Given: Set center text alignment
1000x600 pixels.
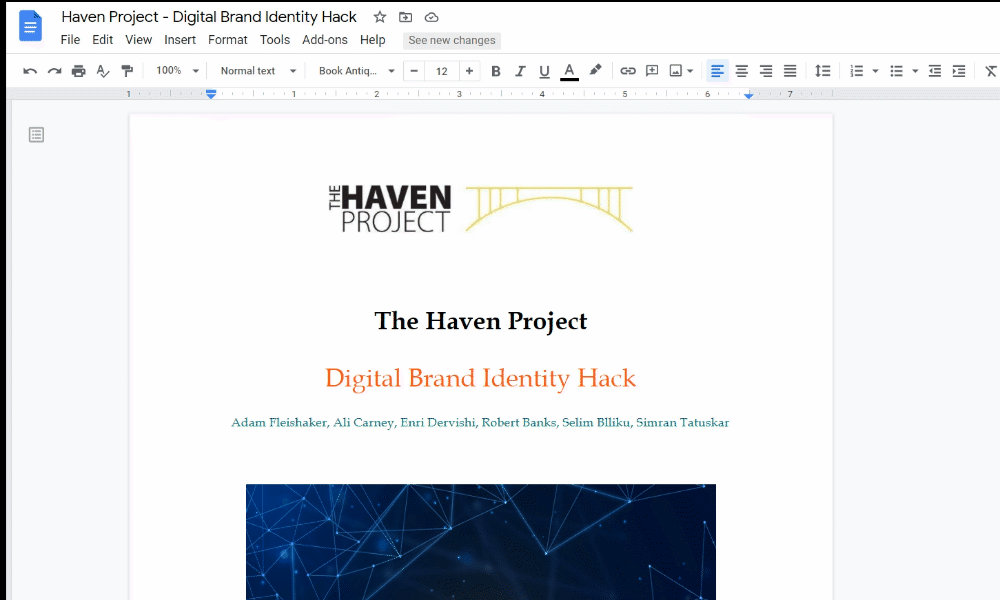Looking at the screenshot, I should pos(741,71).
